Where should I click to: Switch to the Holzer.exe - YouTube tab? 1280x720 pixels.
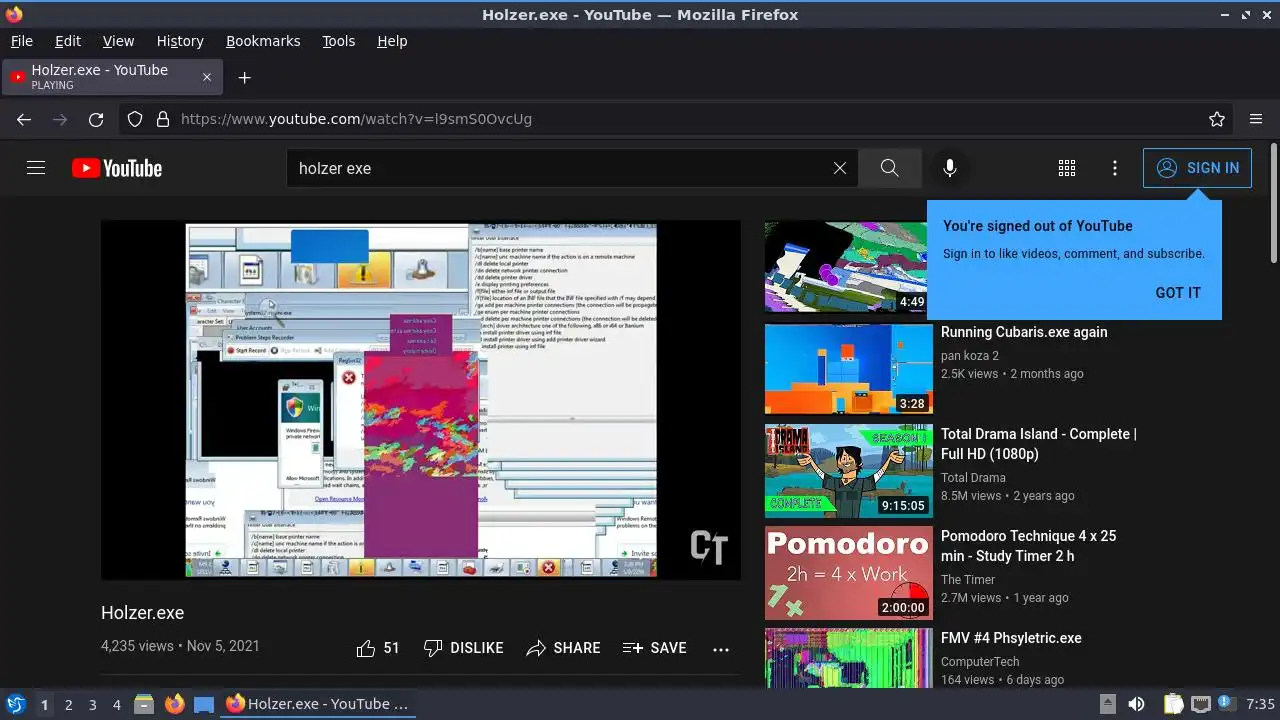tap(112, 77)
